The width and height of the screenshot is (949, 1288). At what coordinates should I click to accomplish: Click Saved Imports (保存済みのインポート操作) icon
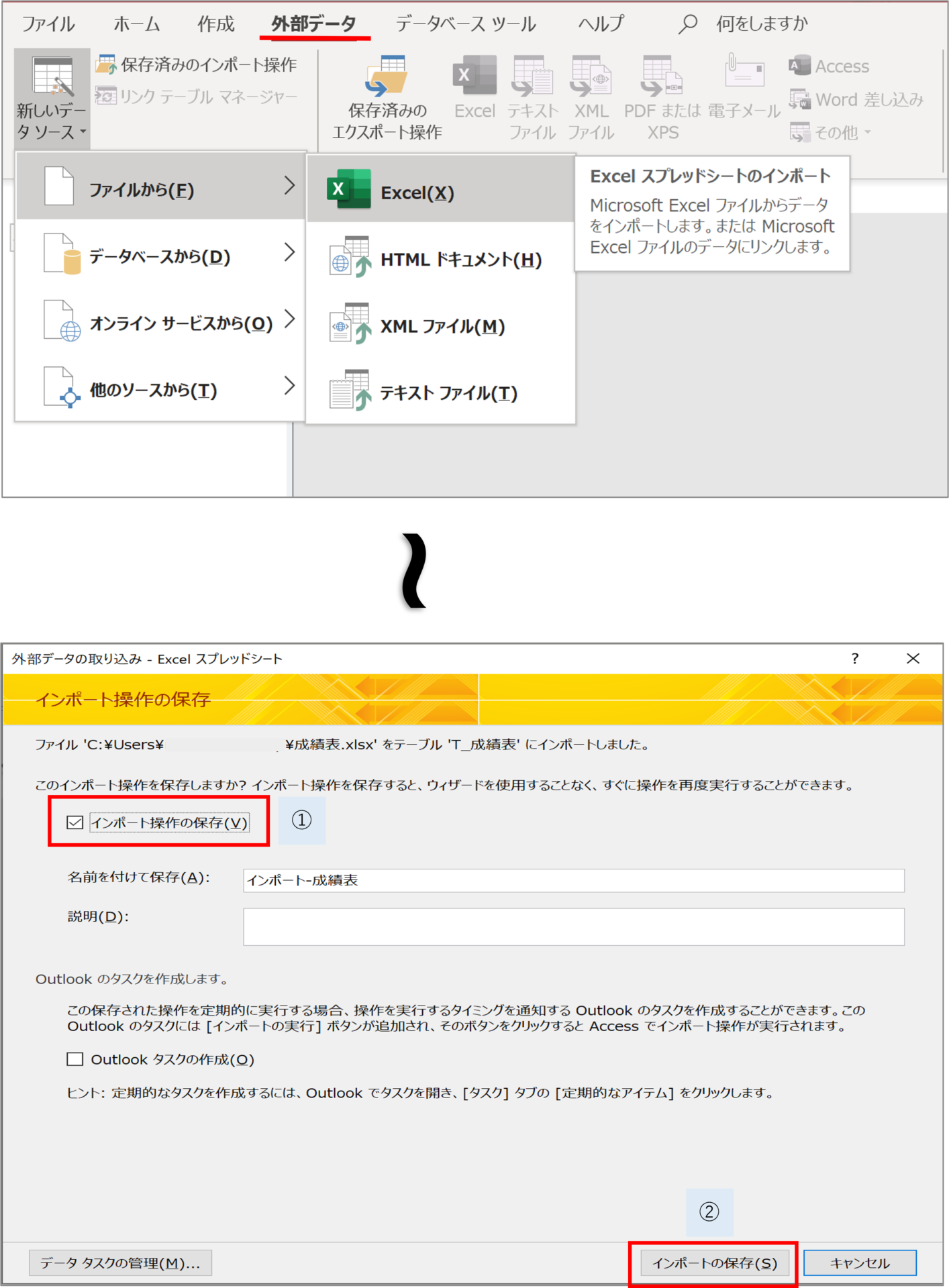click(x=105, y=65)
